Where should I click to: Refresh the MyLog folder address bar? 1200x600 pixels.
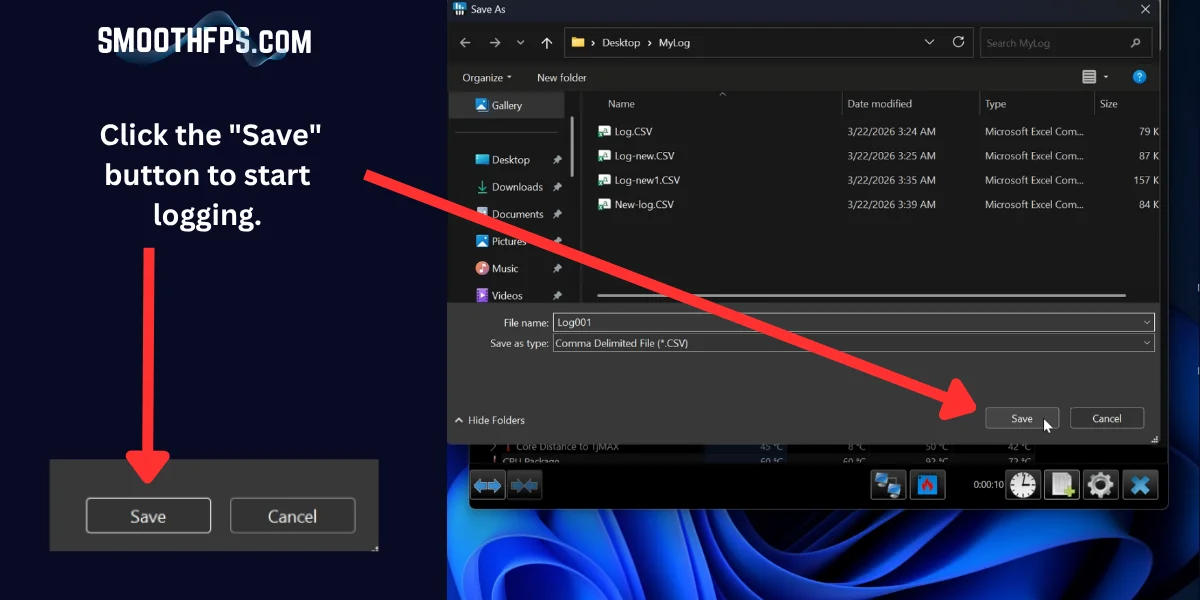coord(958,42)
